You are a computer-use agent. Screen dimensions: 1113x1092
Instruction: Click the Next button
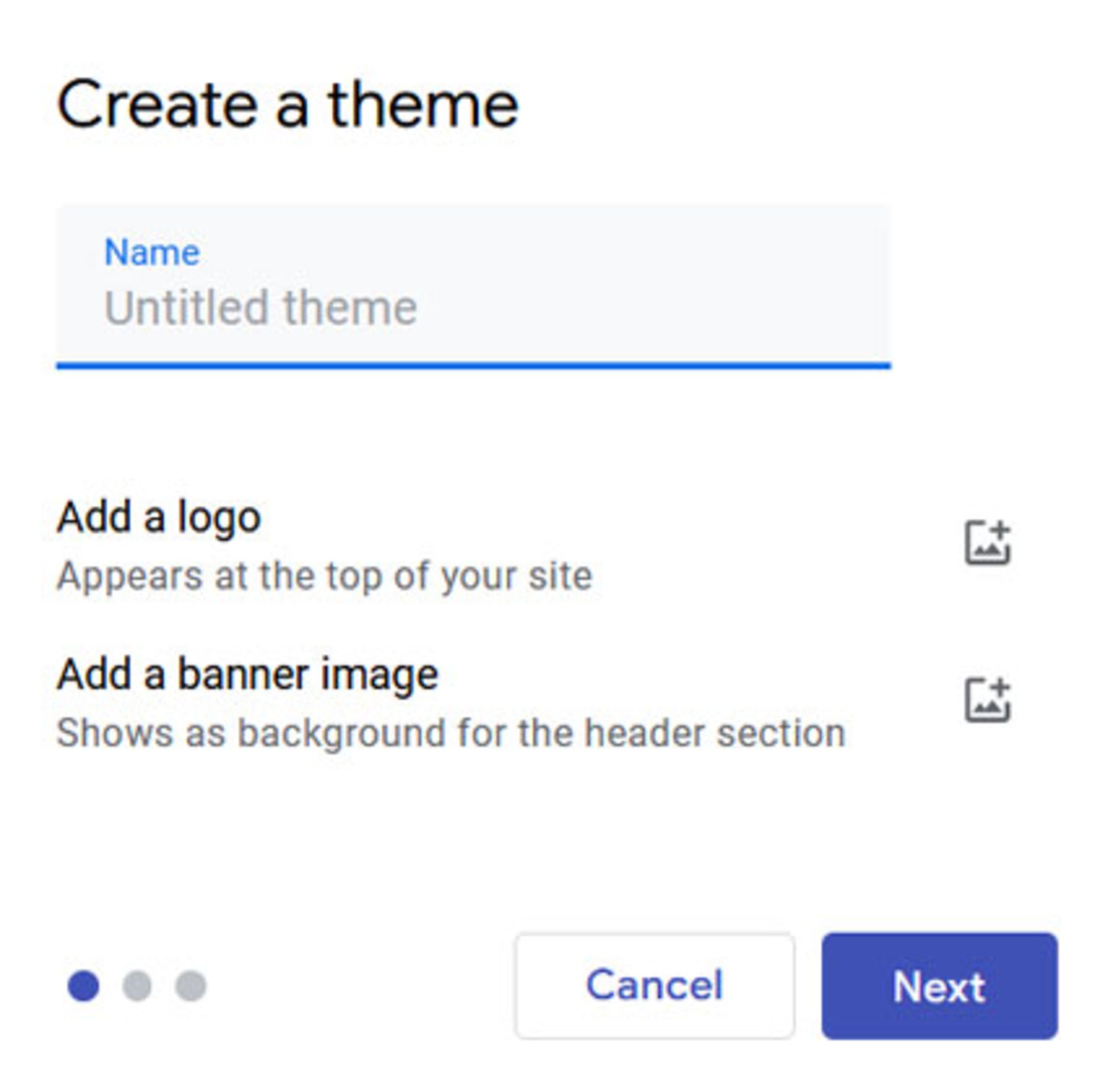(939, 985)
